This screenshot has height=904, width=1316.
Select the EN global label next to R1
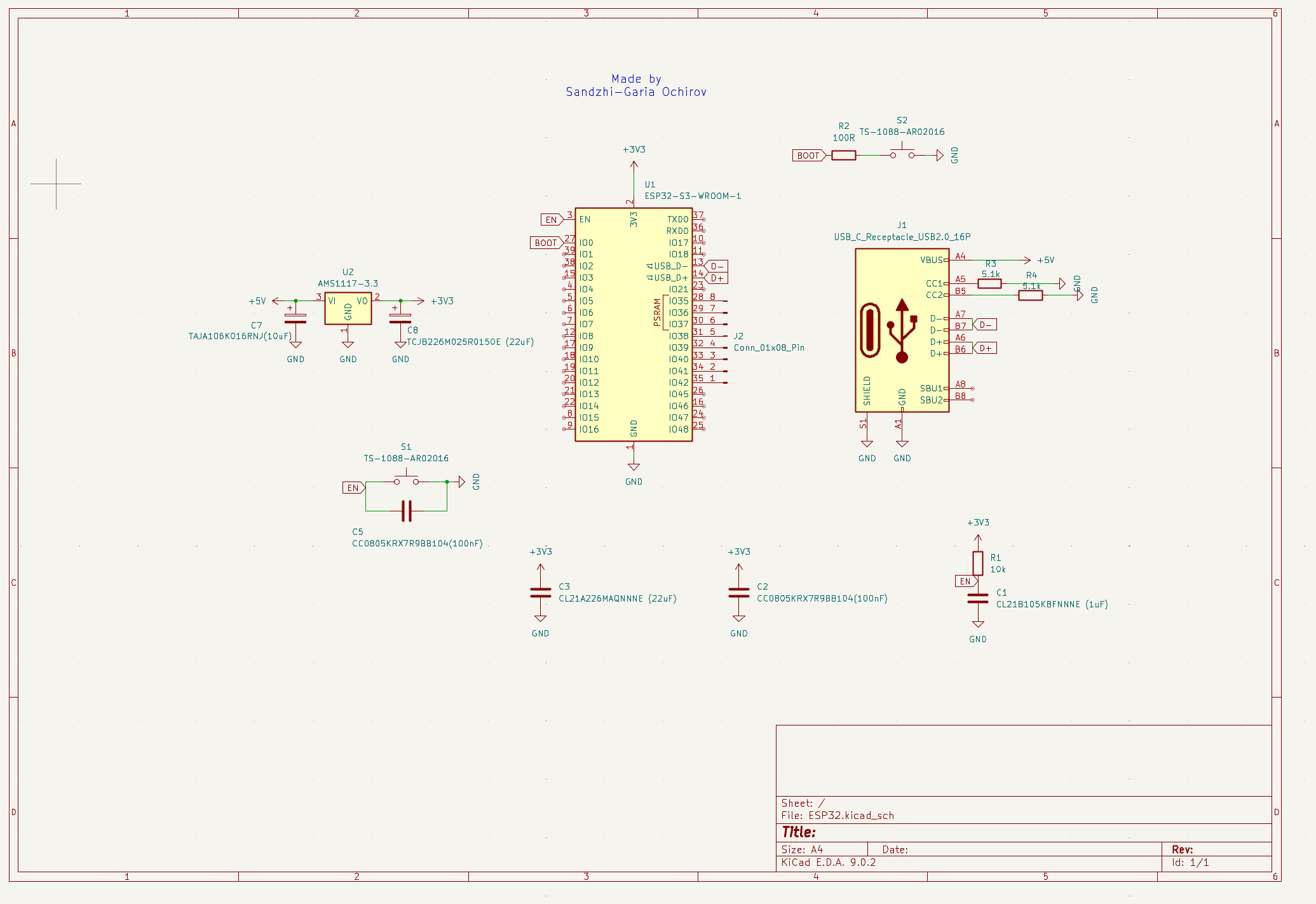(967, 581)
